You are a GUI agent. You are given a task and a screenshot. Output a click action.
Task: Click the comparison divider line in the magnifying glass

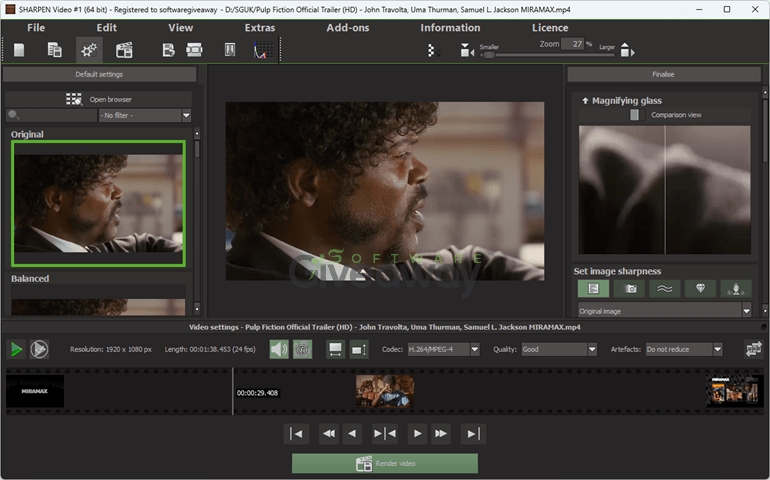(x=665, y=190)
